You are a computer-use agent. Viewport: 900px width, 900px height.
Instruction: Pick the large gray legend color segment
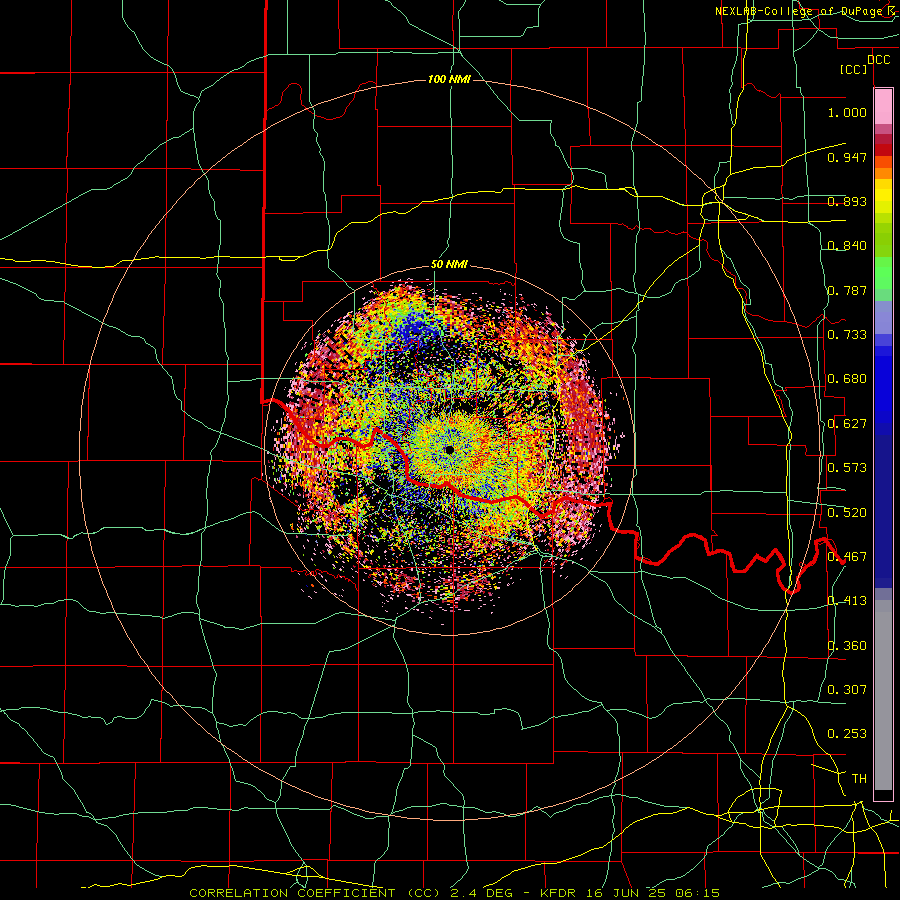tap(883, 695)
